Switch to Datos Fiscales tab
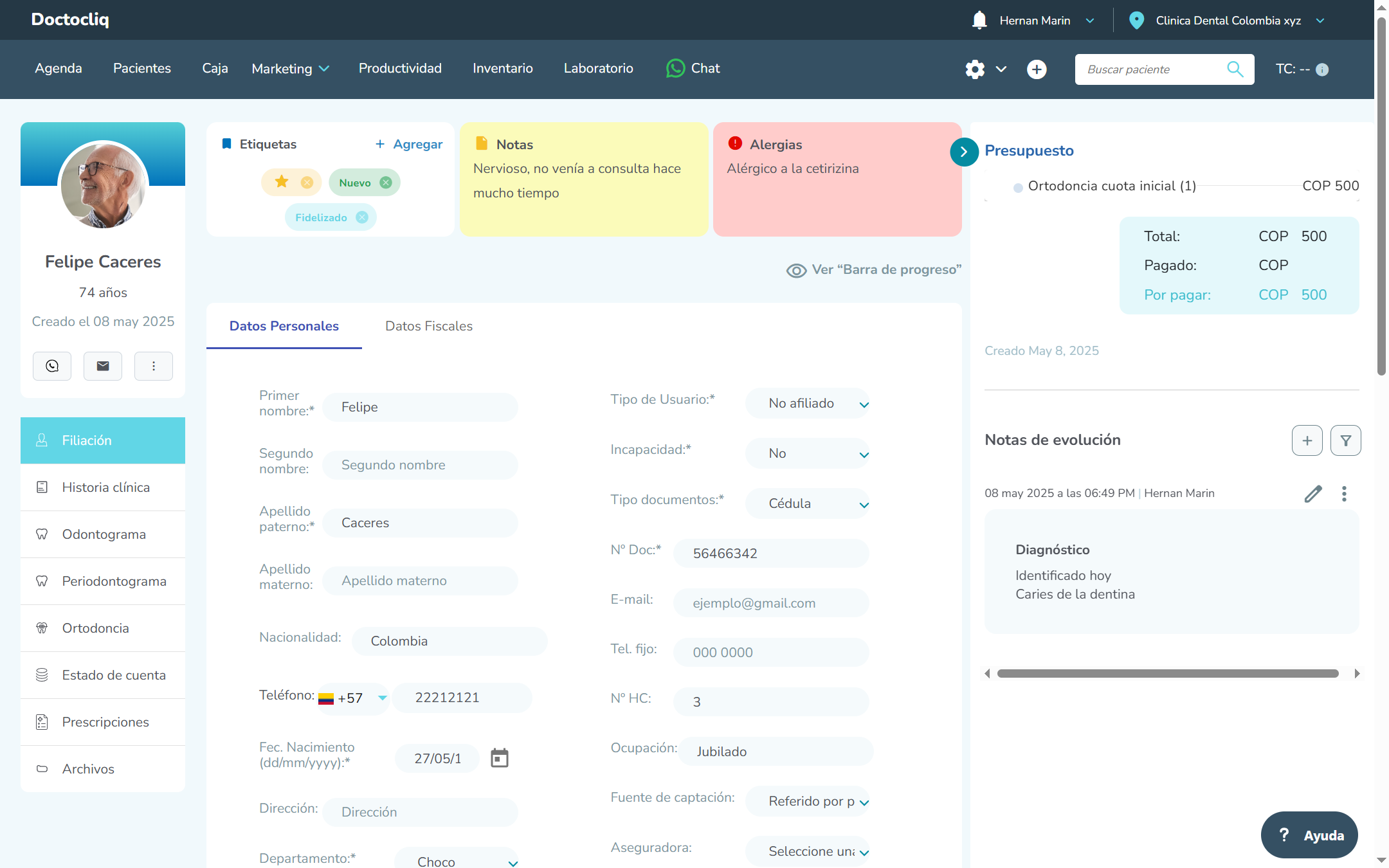This screenshot has width=1389, height=868. point(429,326)
